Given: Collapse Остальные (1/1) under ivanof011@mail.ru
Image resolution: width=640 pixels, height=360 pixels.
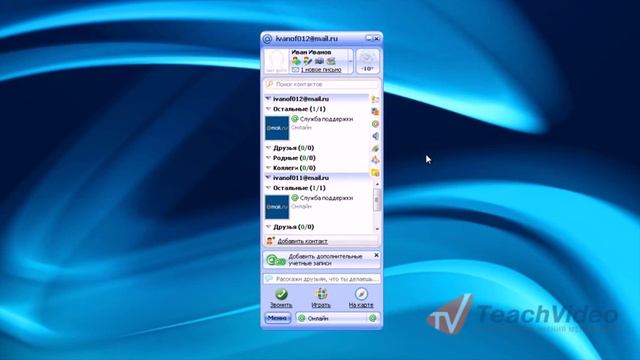Looking at the screenshot, I should click(x=268, y=188).
